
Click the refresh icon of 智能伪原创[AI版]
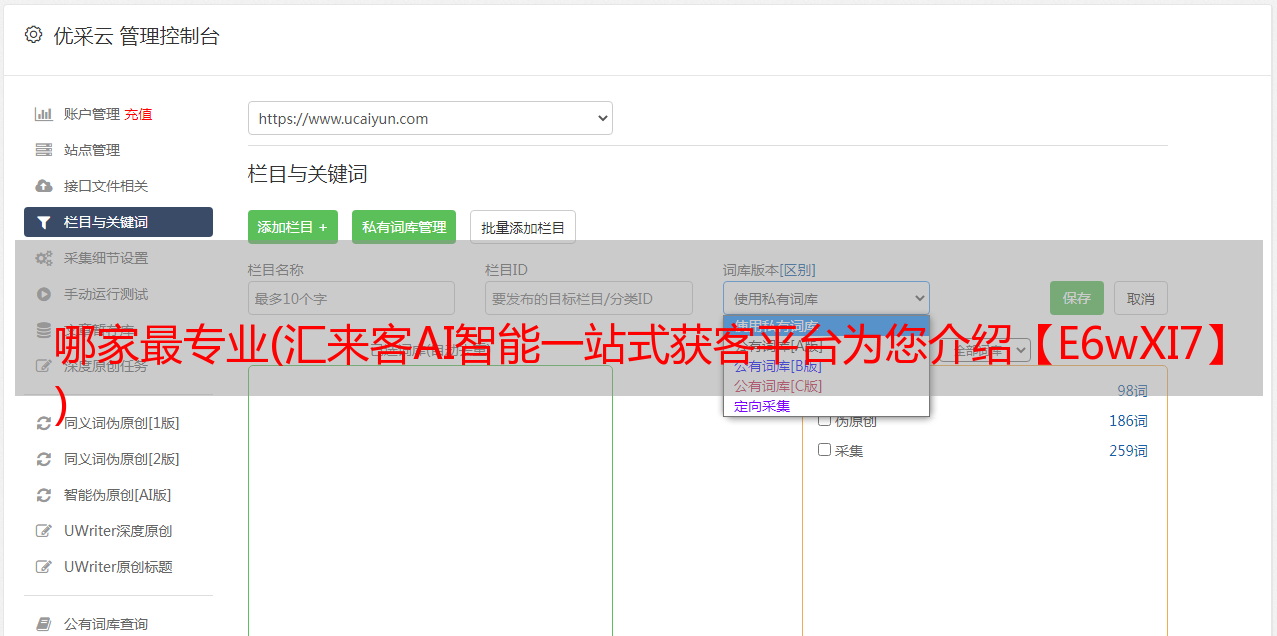point(44,495)
